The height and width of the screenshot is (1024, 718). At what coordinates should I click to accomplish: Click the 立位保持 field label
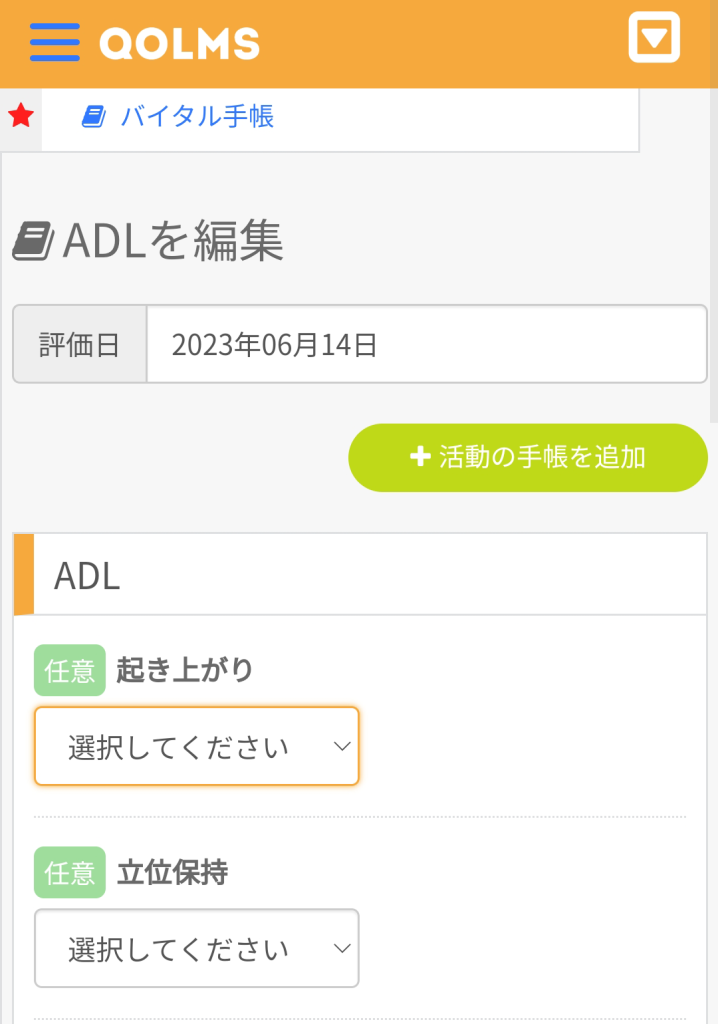tap(172, 872)
